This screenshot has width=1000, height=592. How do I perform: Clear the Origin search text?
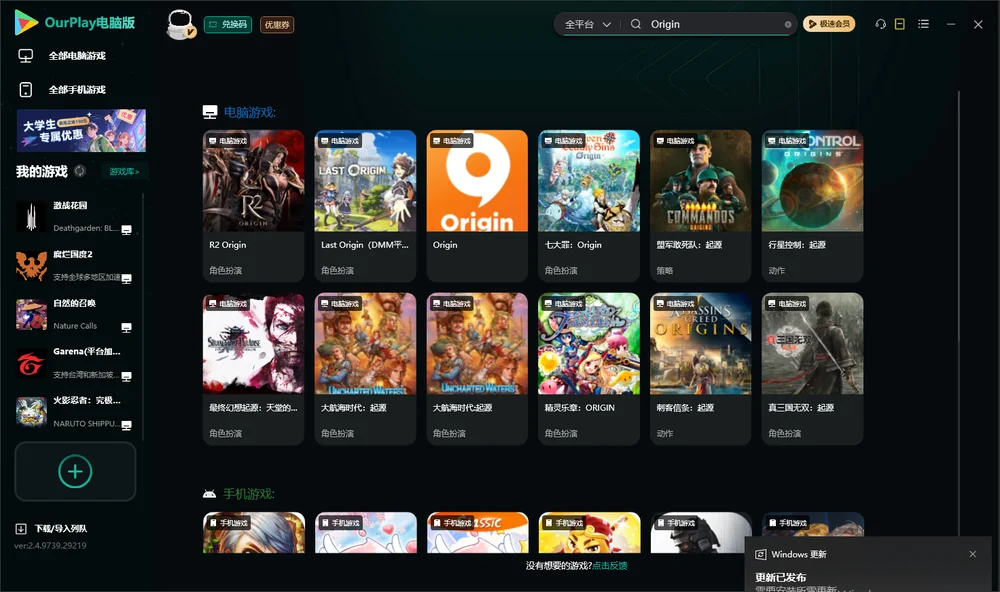[788, 25]
